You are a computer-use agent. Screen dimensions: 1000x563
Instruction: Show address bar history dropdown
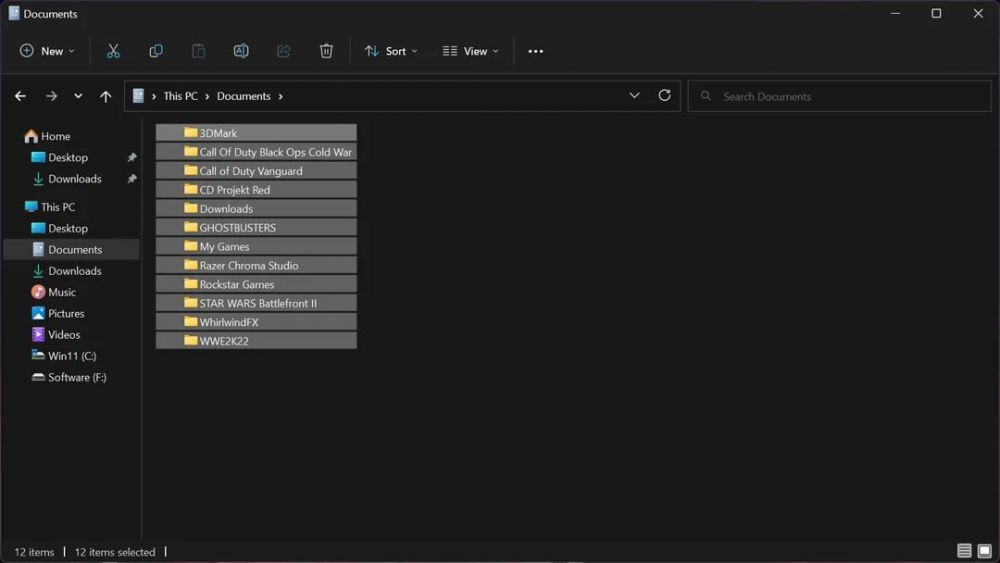(x=634, y=96)
